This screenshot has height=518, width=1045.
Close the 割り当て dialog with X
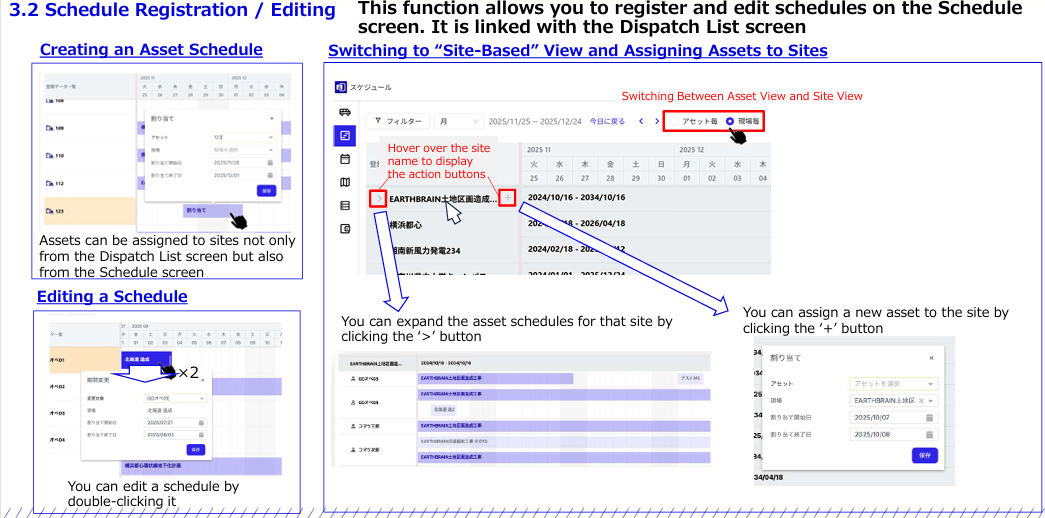[x=931, y=357]
